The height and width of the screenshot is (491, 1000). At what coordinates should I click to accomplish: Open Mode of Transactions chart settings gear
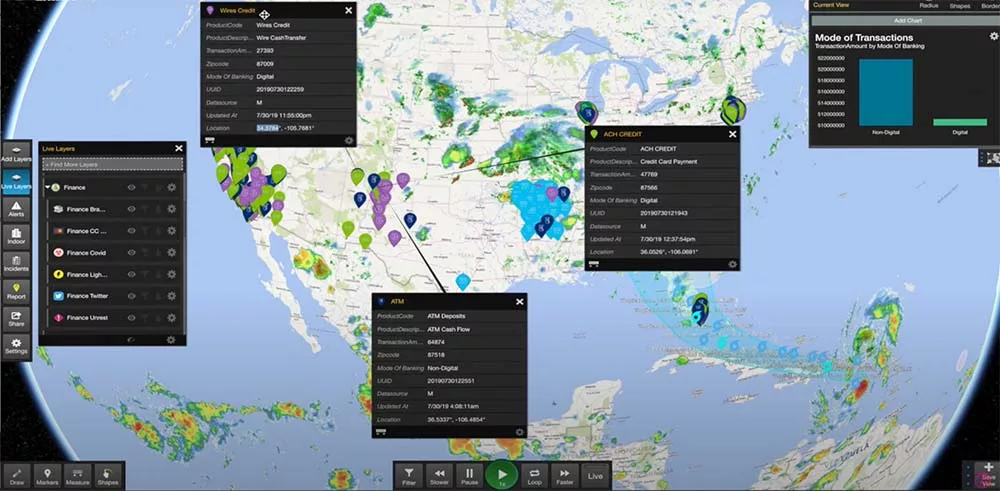point(994,37)
